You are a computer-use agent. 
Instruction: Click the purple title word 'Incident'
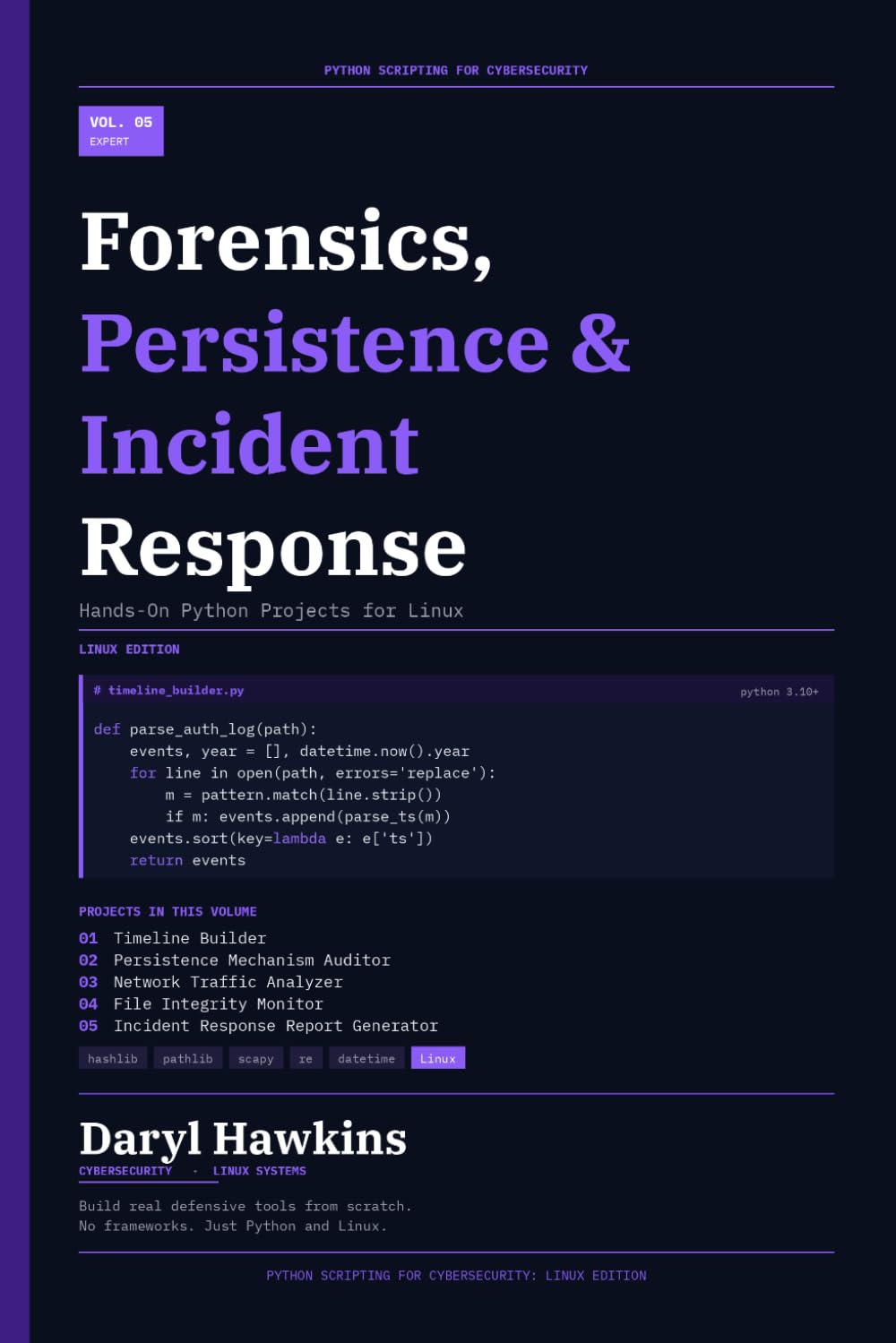[249, 444]
